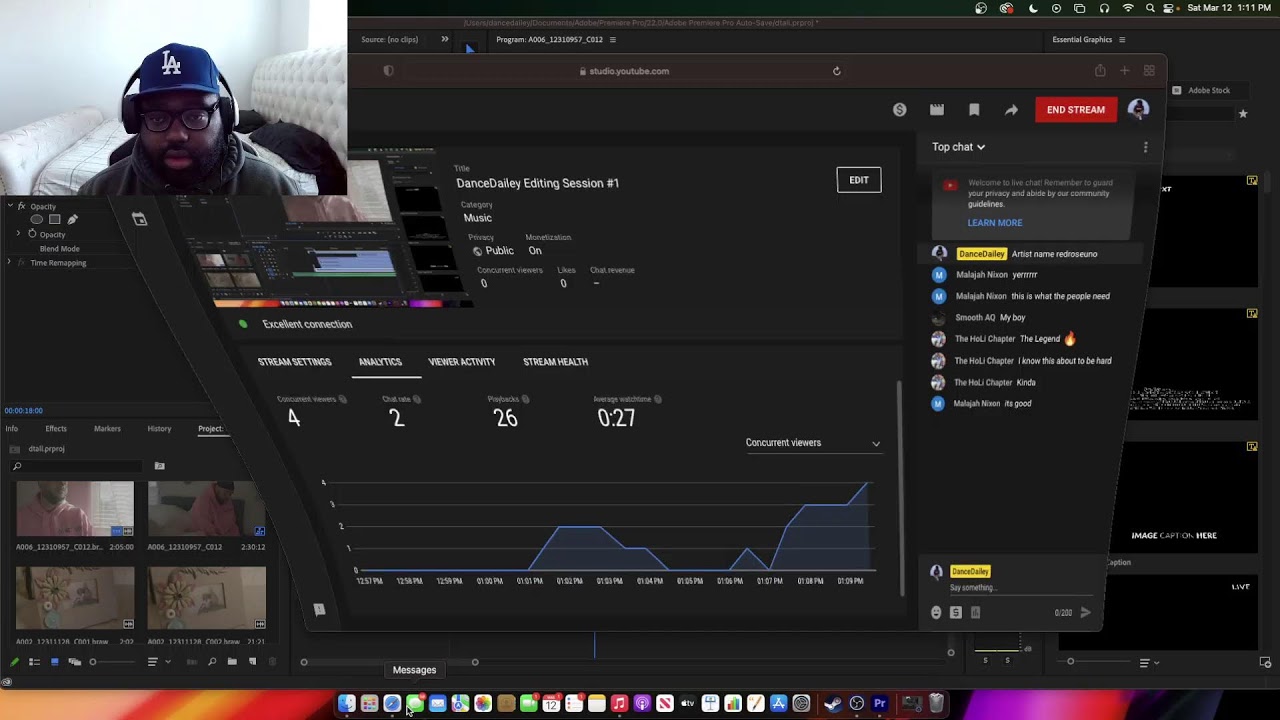Viewport: 1280px width, 720px height.
Task: Open the Markers panel tab
Action: point(107,429)
